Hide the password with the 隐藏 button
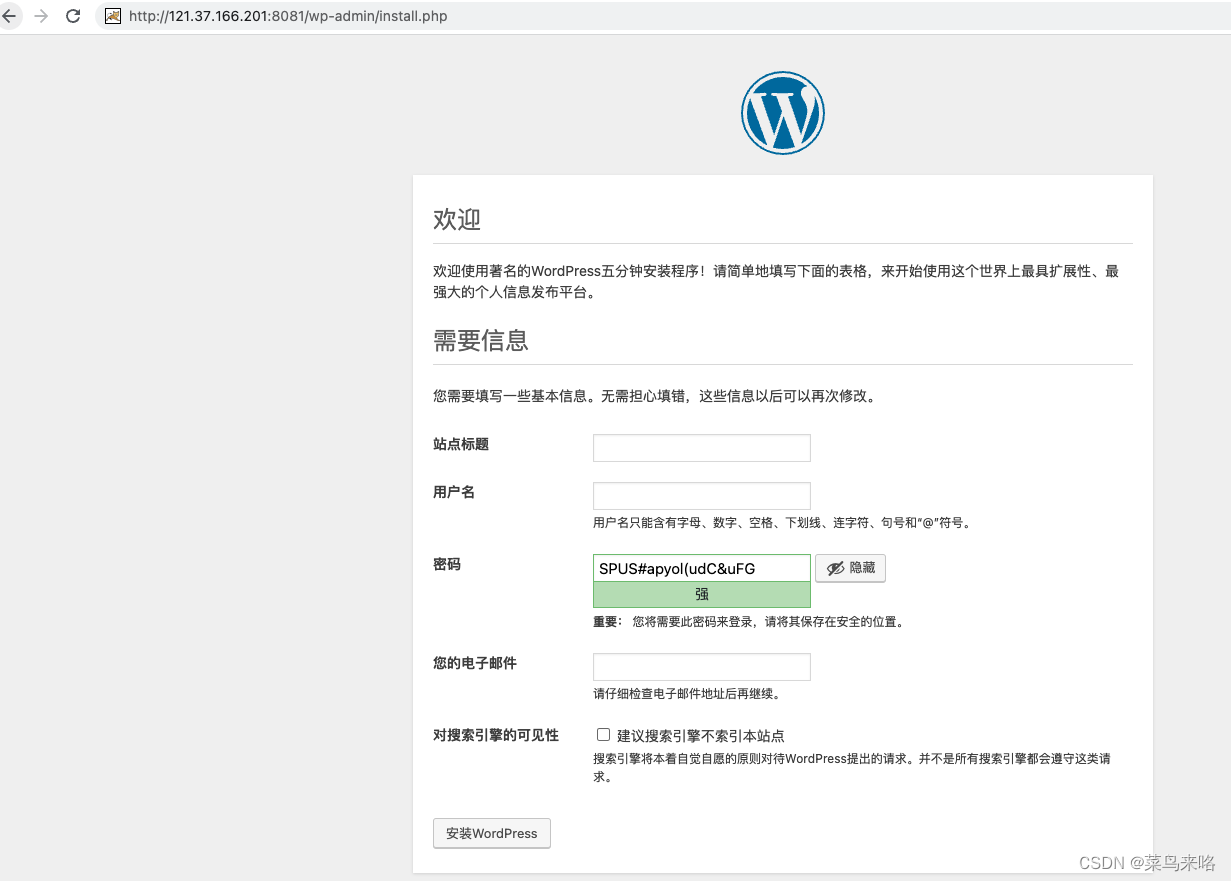 (x=850, y=568)
